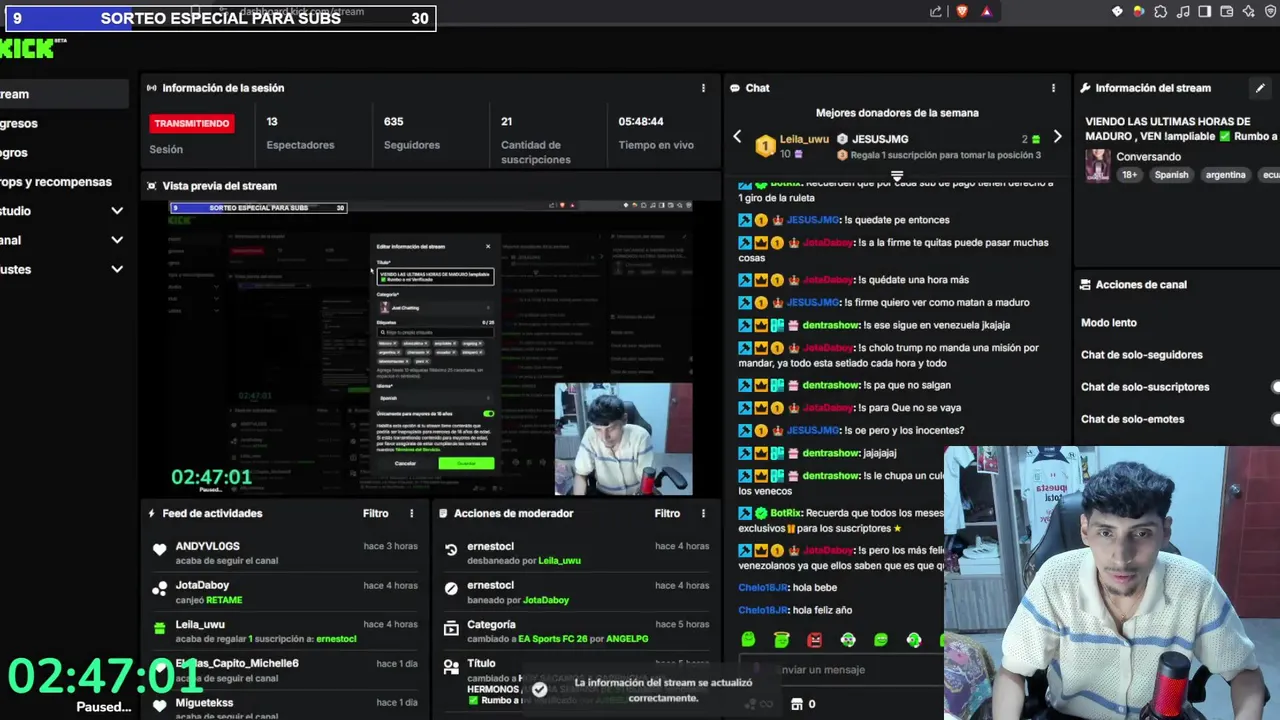Open the Brave Shields lion icon

click(x=962, y=12)
